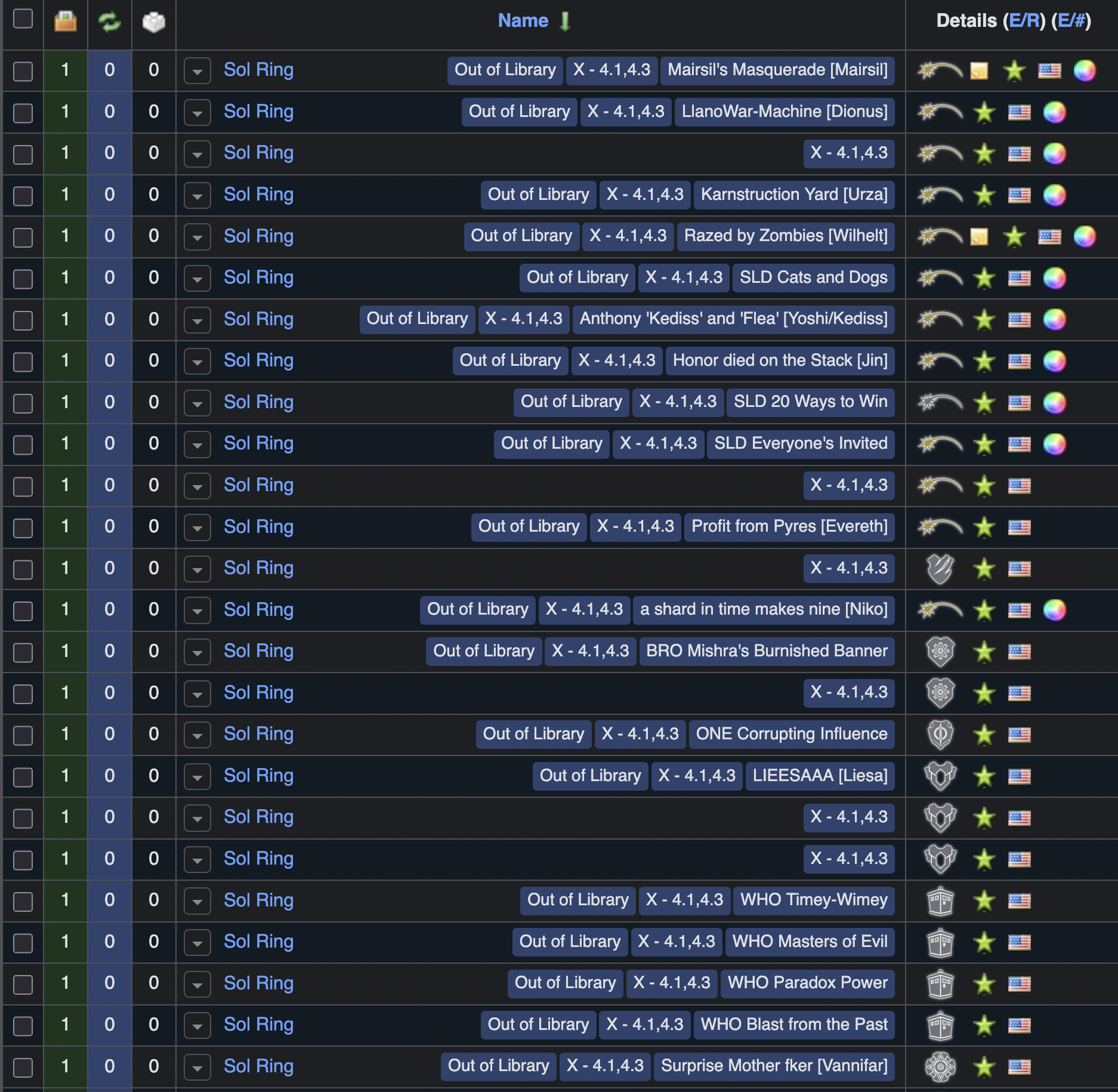Click the TARDIS set icon in WHO Timey-Wimey row
Screen dimensions: 1118x1092
(940, 900)
